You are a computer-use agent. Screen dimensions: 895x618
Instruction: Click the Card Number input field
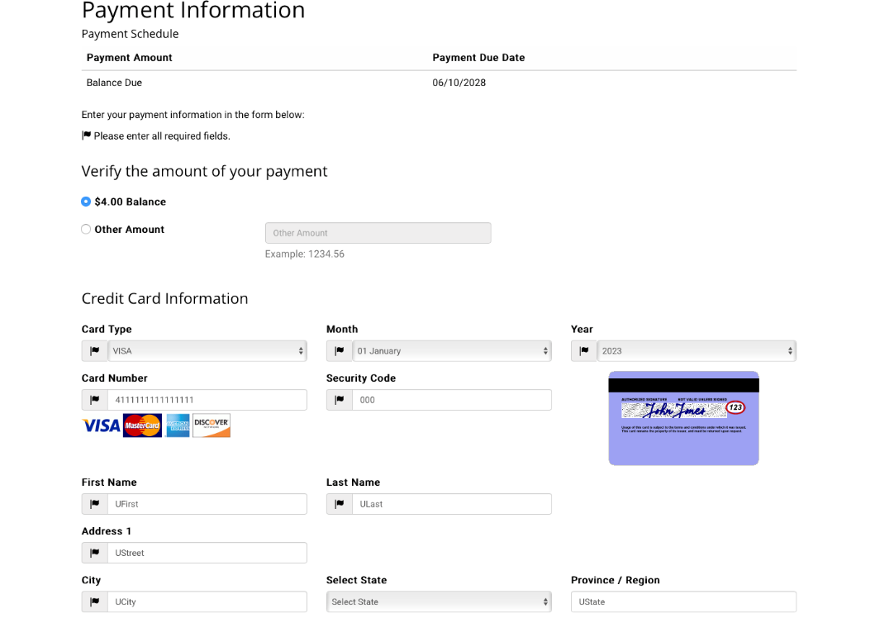click(207, 400)
